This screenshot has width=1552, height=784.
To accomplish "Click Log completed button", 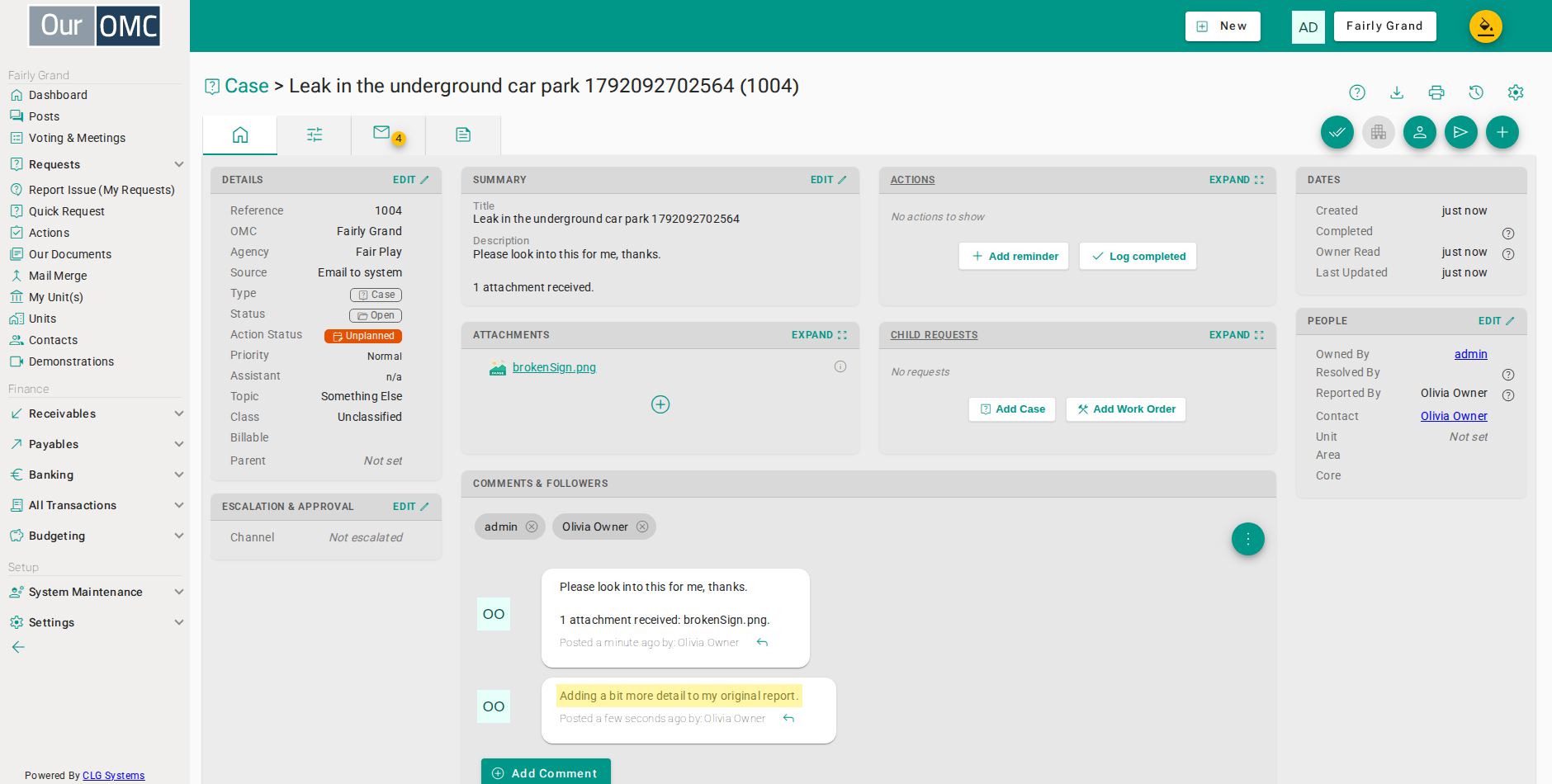I will (x=1138, y=256).
